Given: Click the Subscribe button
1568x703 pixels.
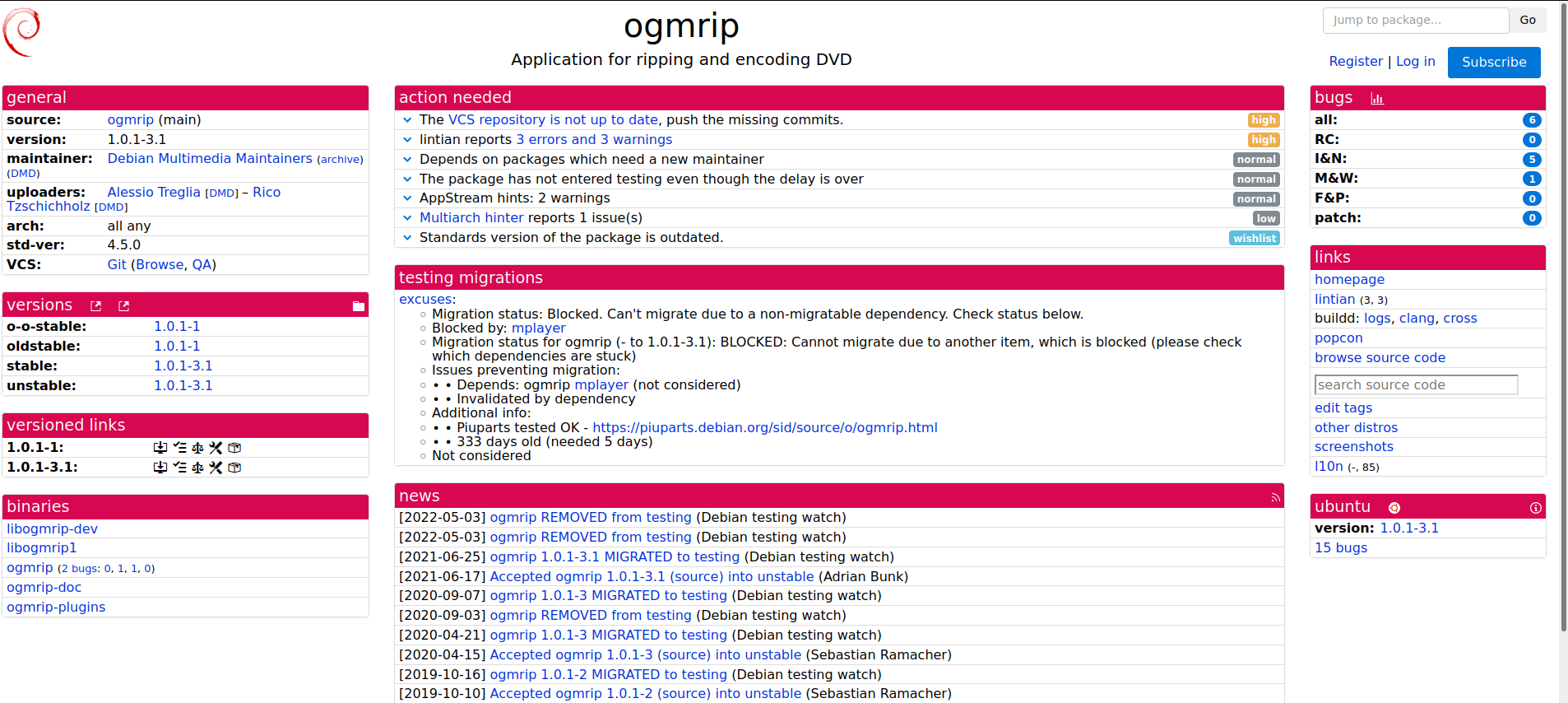Looking at the screenshot, I should click(x=1493, y=63).
